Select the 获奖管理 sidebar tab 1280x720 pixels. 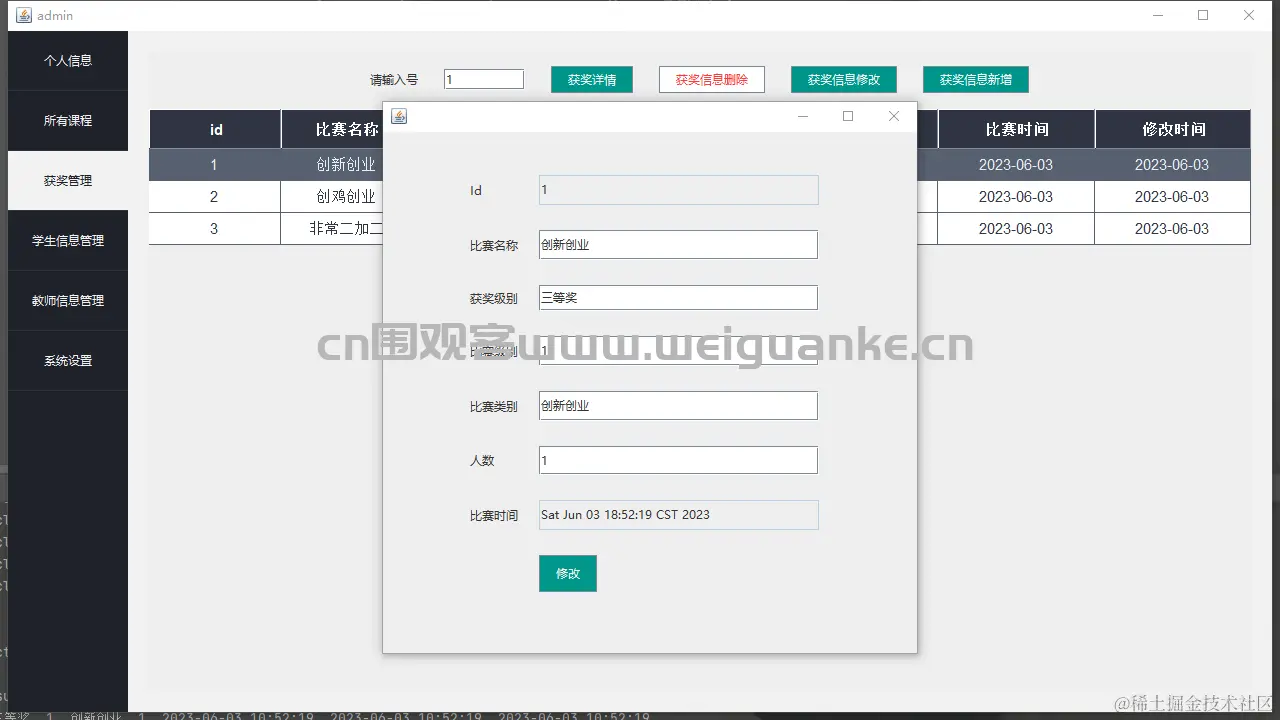coord(68,181)
